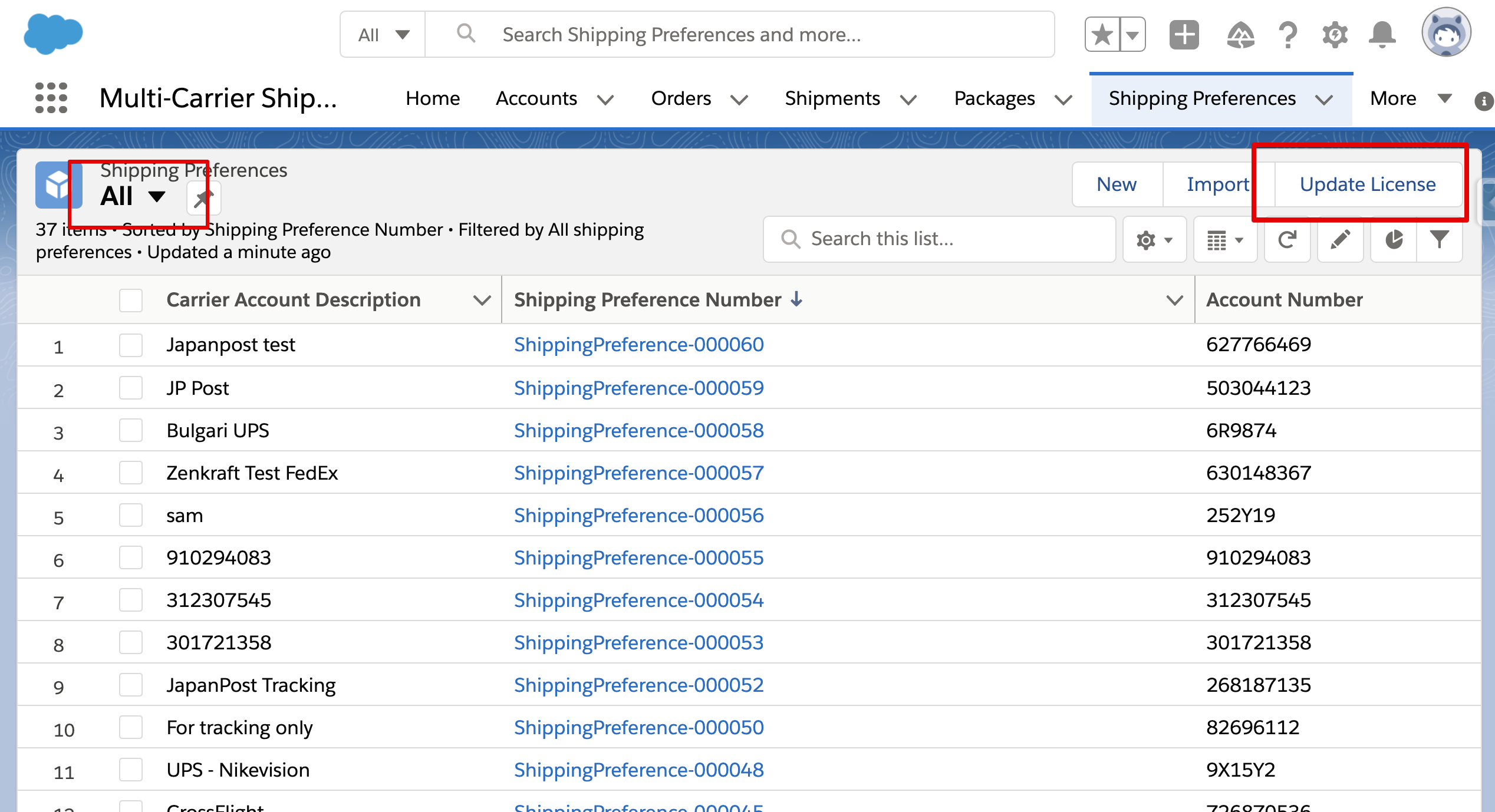Screen dimensions: 1495x812
Task: Open the user profile avatar
Action: tap(1446, 33)
